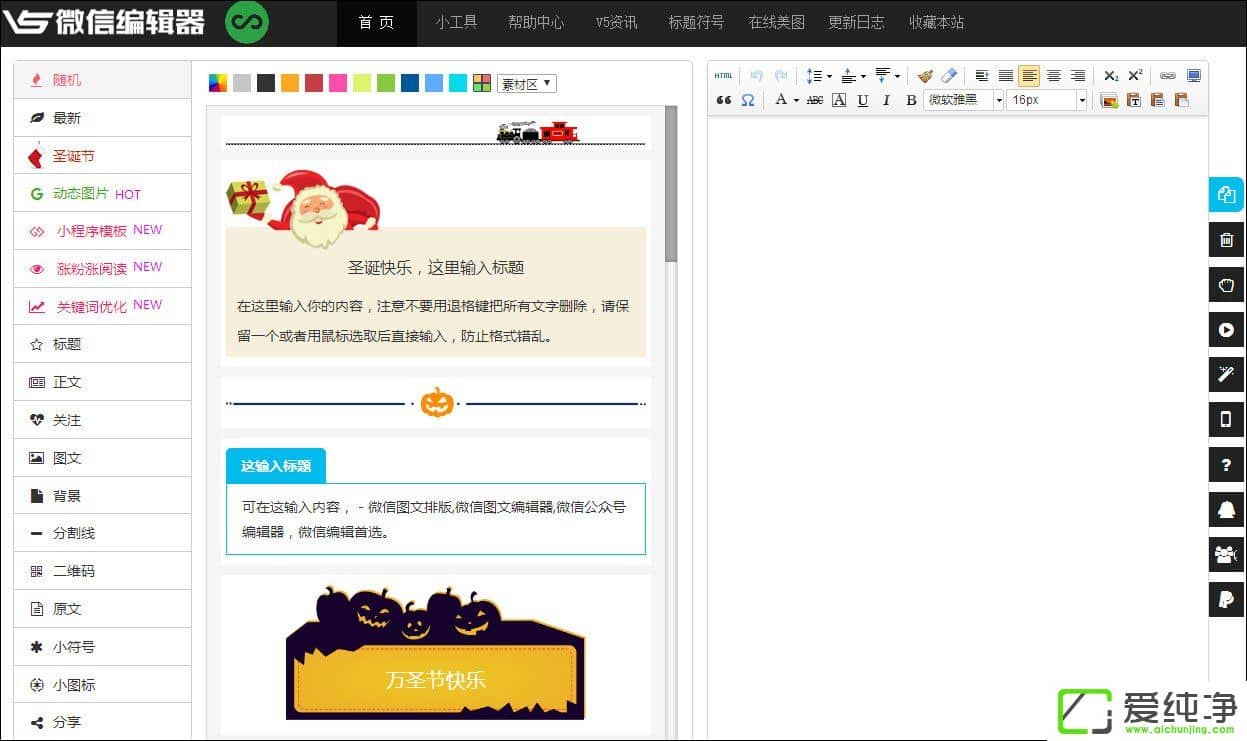The height and width of the screenshot is (741, 1247).
Task: Click the magic wand icon in the right sidebar
Action: (x=1226, y=375)
